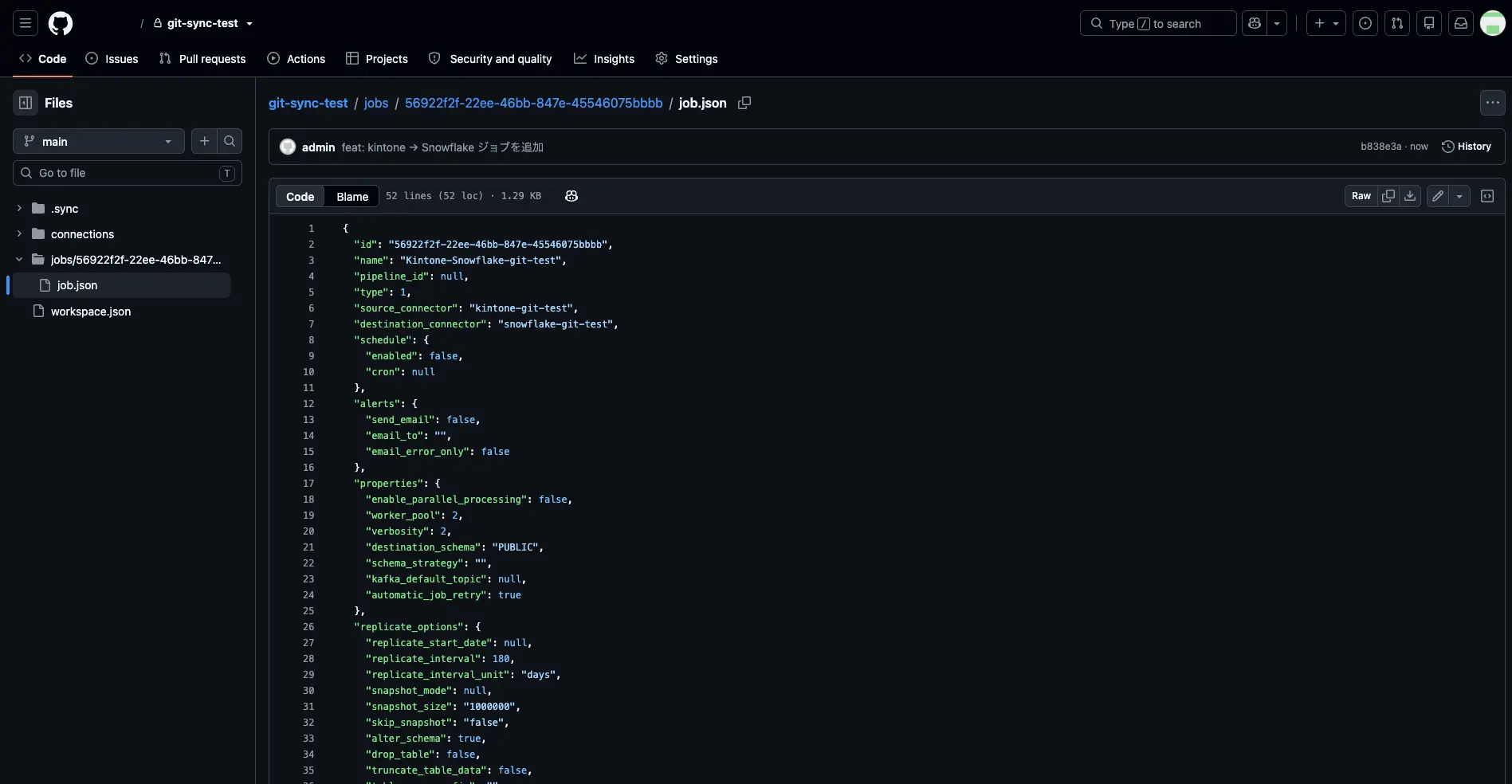The height and width of the screenshot is (784, 1512).
Task: Focus the Type / to search box
Action: [1158, 23]
